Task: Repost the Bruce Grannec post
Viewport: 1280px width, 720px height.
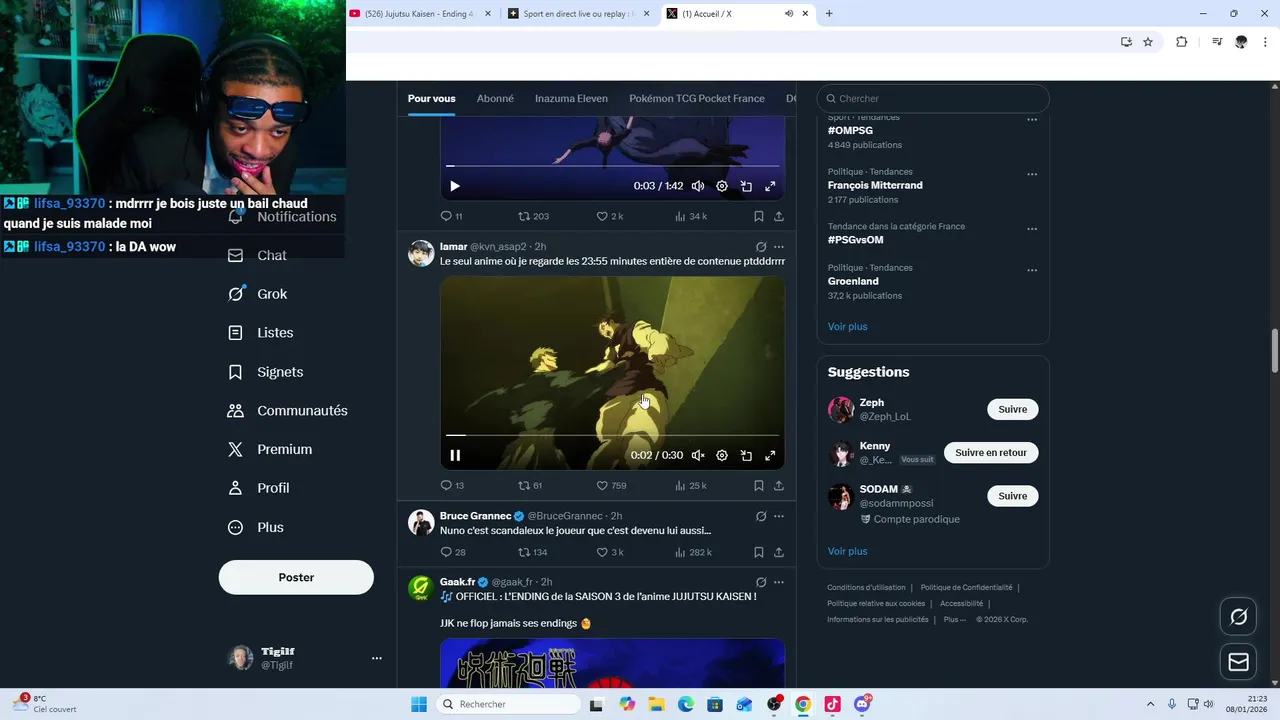Action: 532,552
